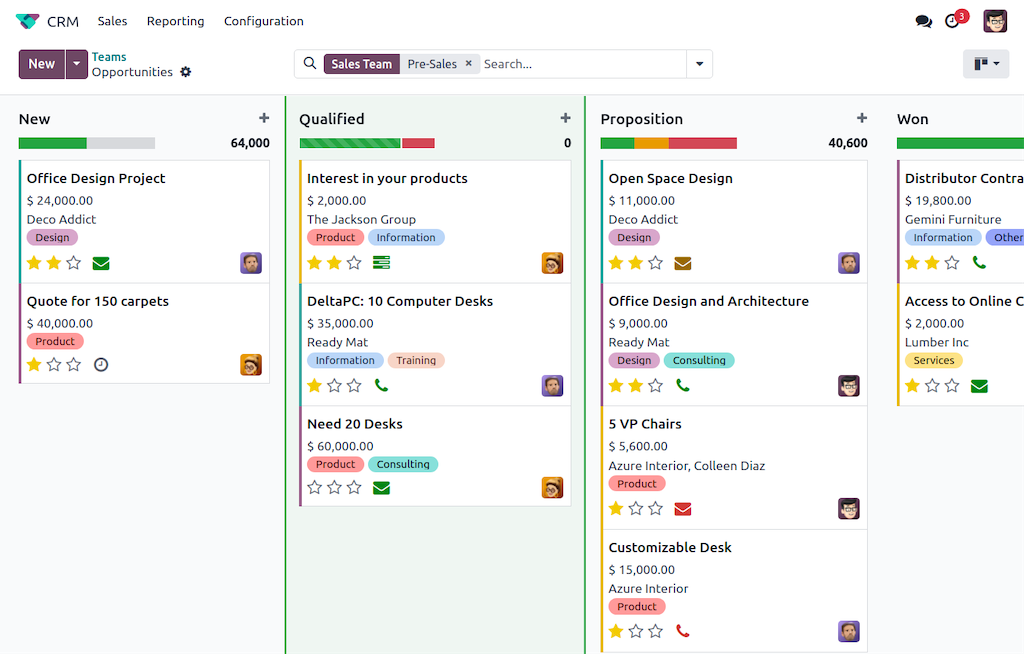1024x654 pixels.
Task: Click the envelope icon on Office Design Project
Action: pos(101,263)
